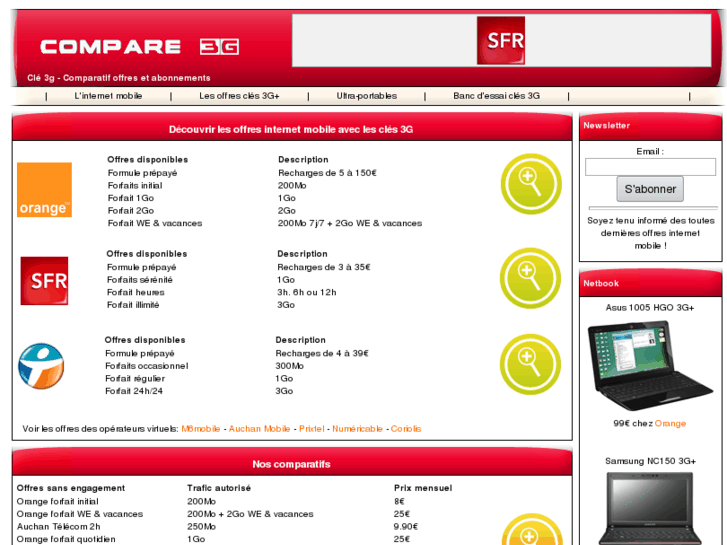The height and width of the screenshot is (545, 727).
Task: Click the SFR operator logo in offers list
Action: click(x=44, y=281)
